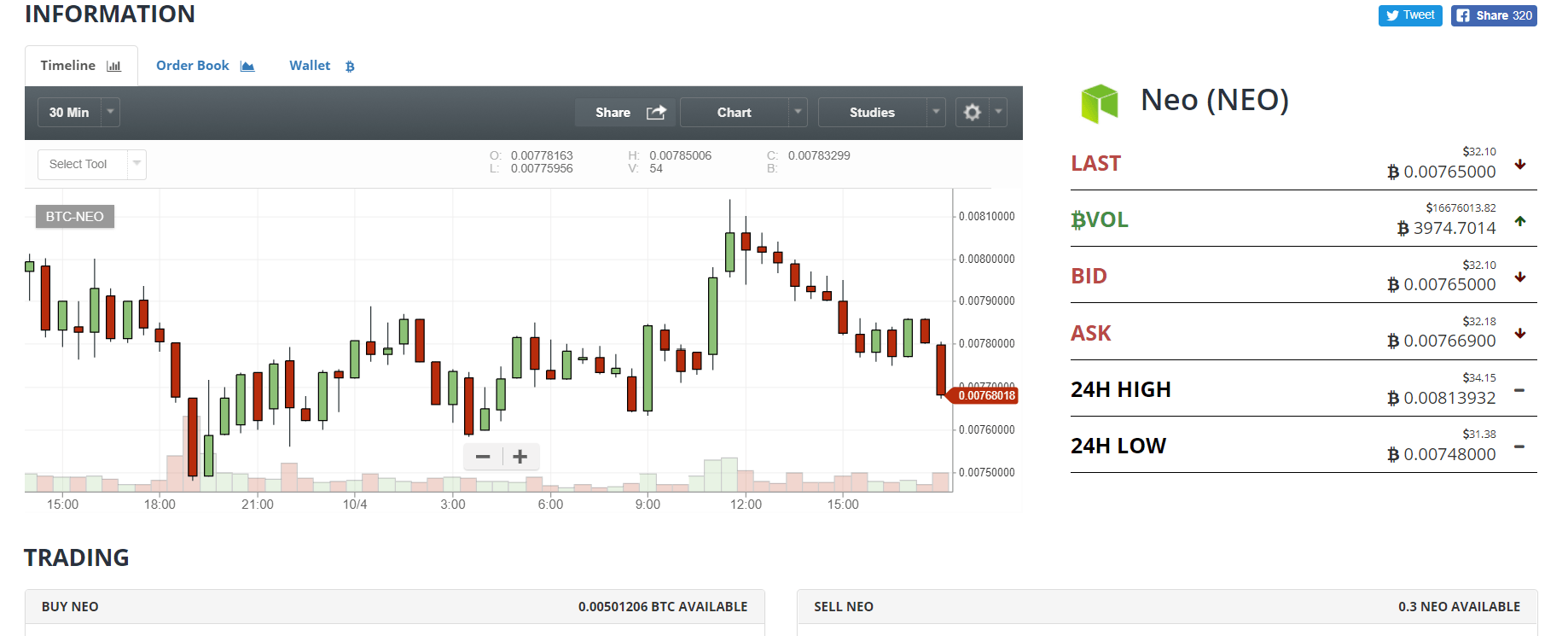Click the Neo green logo icon
Screen dimensions: 1568x636
pyautogui.click(x=1100, y=103)
